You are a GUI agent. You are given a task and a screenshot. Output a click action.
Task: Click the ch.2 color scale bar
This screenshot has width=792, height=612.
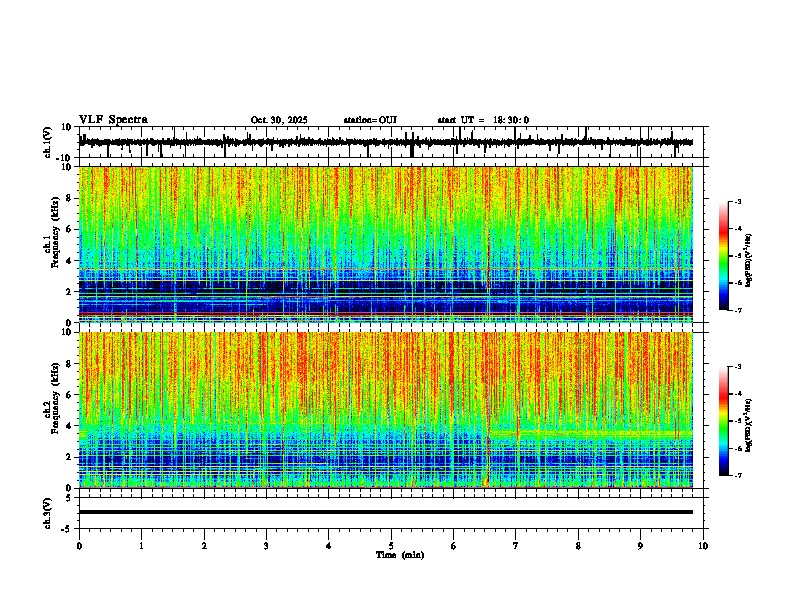724,421
